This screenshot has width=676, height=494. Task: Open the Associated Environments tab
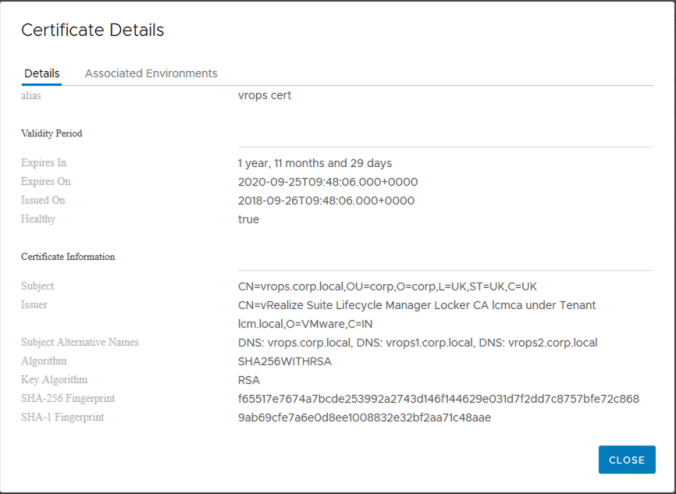coord(151,73)
